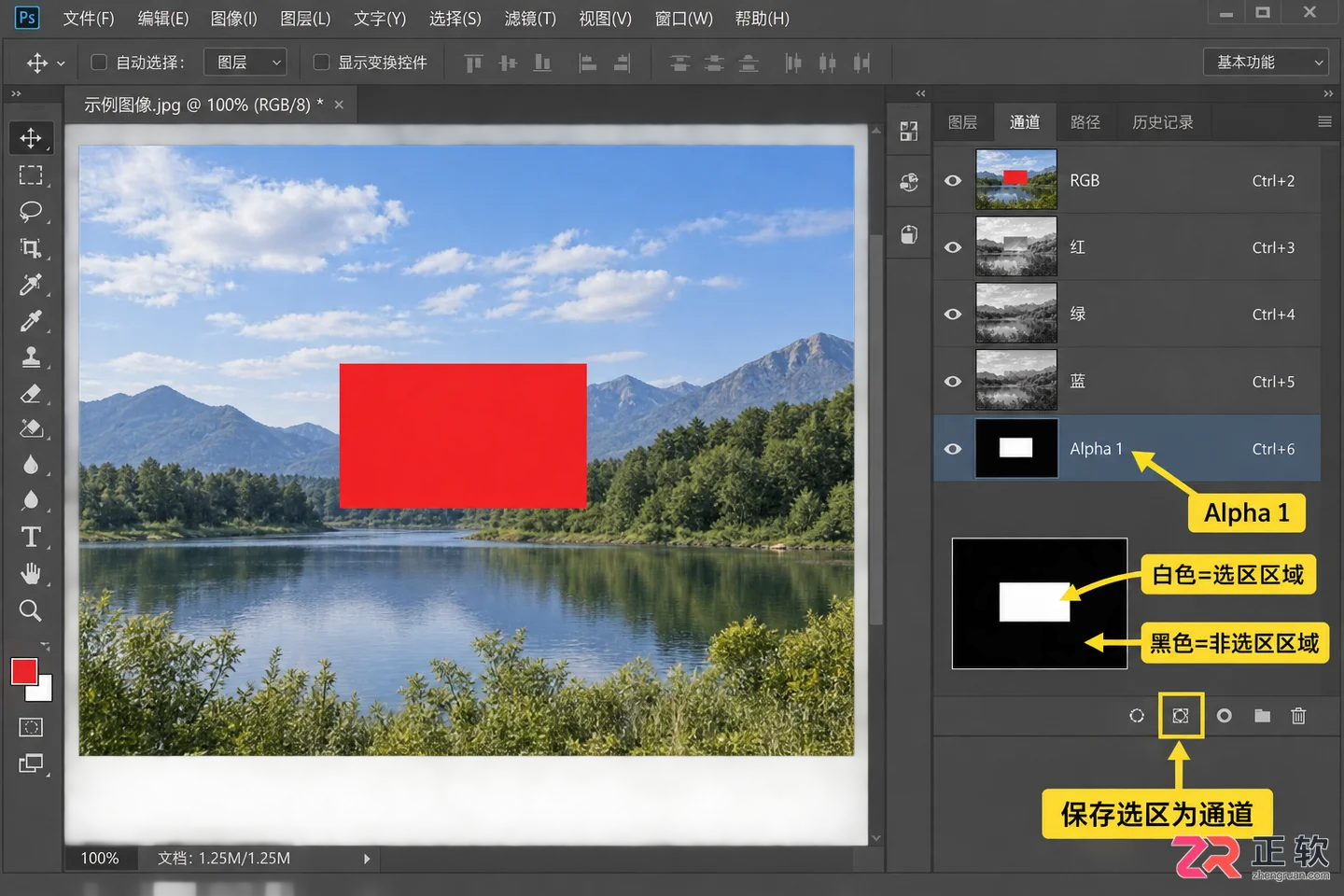Create a new channel
The height and width of the screenshot is (896, 1344).
point(1225,716)
